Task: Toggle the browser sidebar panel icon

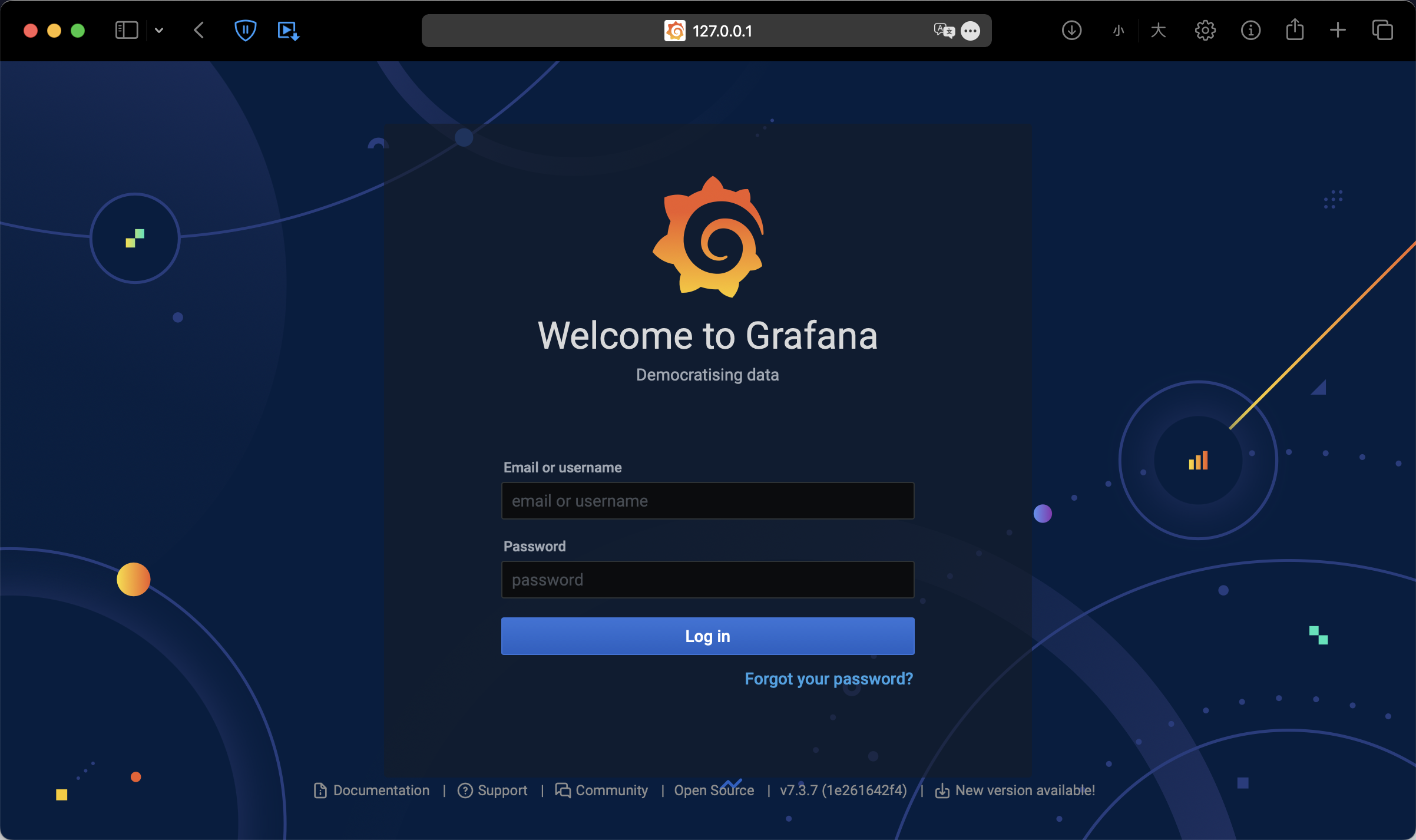Action: (126, 30)
